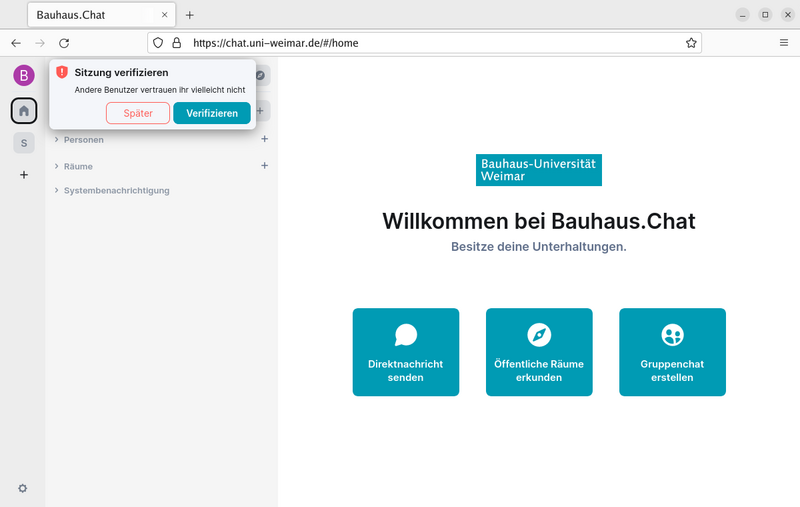Bookmark this page with star icon
The height and width of the screenshot is (507, 800).
(x=691, y=43)
